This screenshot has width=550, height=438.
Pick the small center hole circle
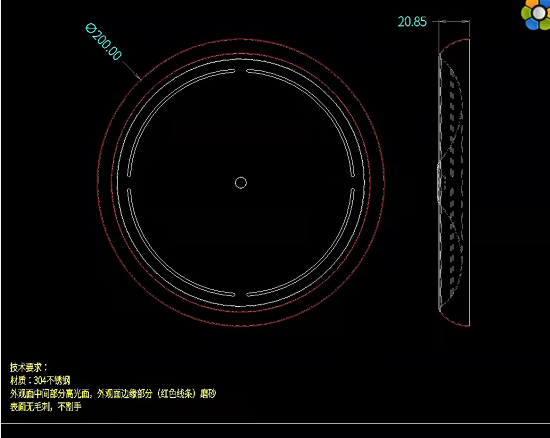[x=241, y=183]
